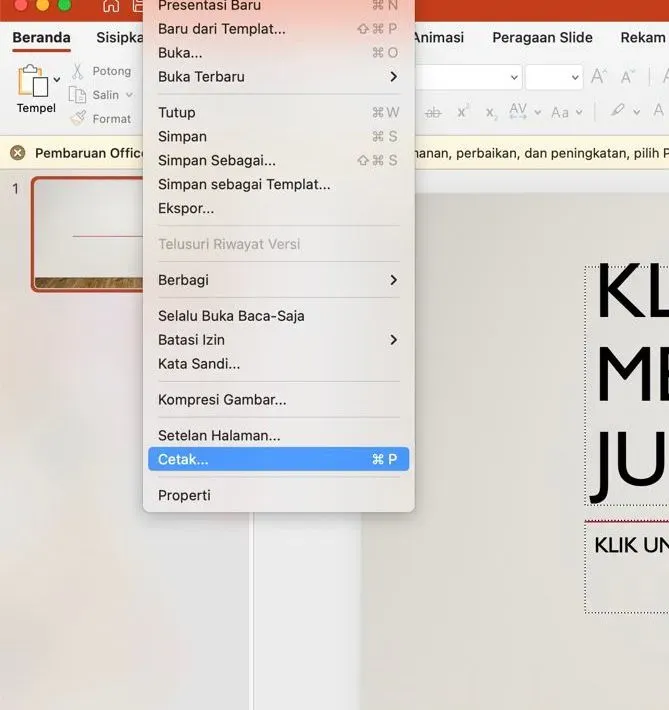Click the Salin copy icon

click(77, 95)
